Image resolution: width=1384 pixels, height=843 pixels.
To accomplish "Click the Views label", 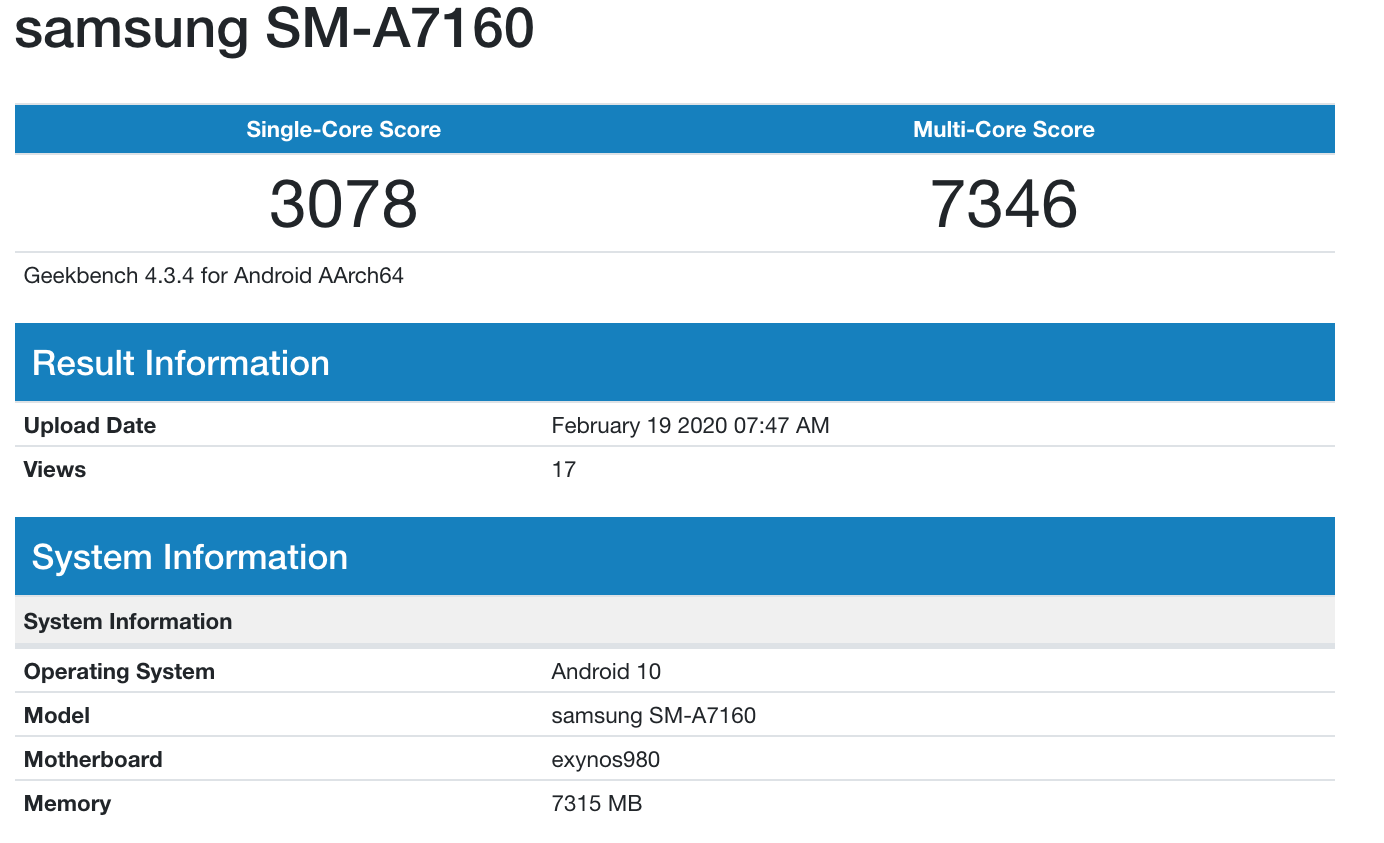I will 55,470.
